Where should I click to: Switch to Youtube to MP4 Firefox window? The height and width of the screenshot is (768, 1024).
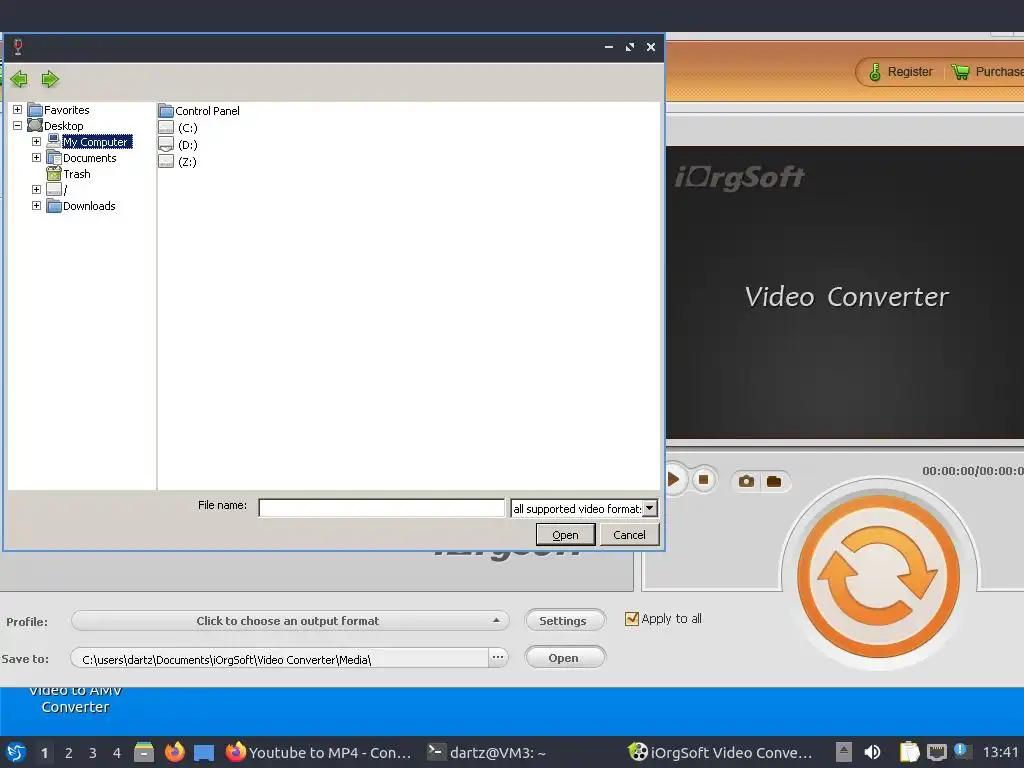[319, 752]
